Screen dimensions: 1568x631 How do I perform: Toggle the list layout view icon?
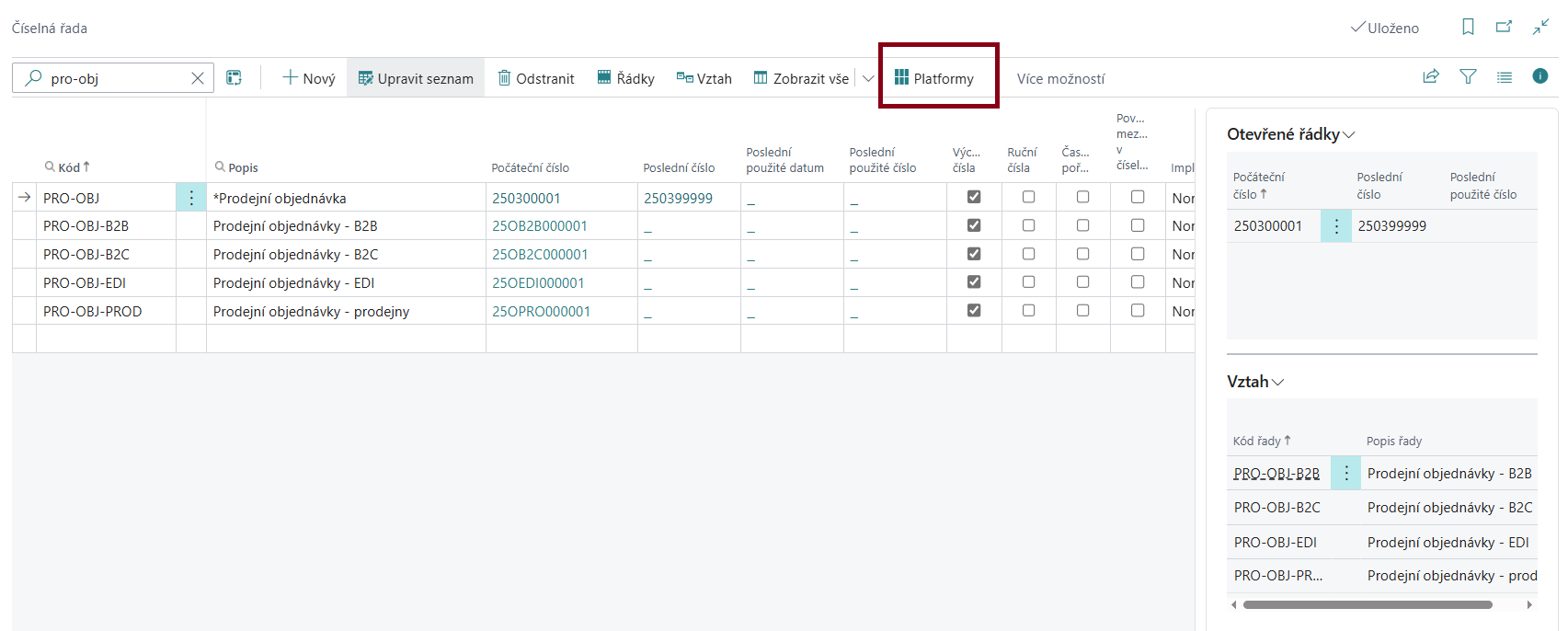[x=1504, y=77]
